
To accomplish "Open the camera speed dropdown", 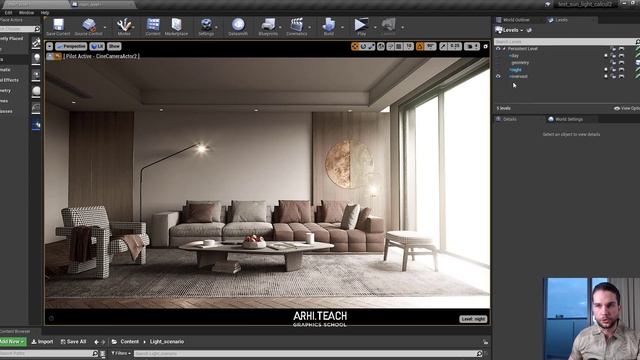I will click(472, 47).
